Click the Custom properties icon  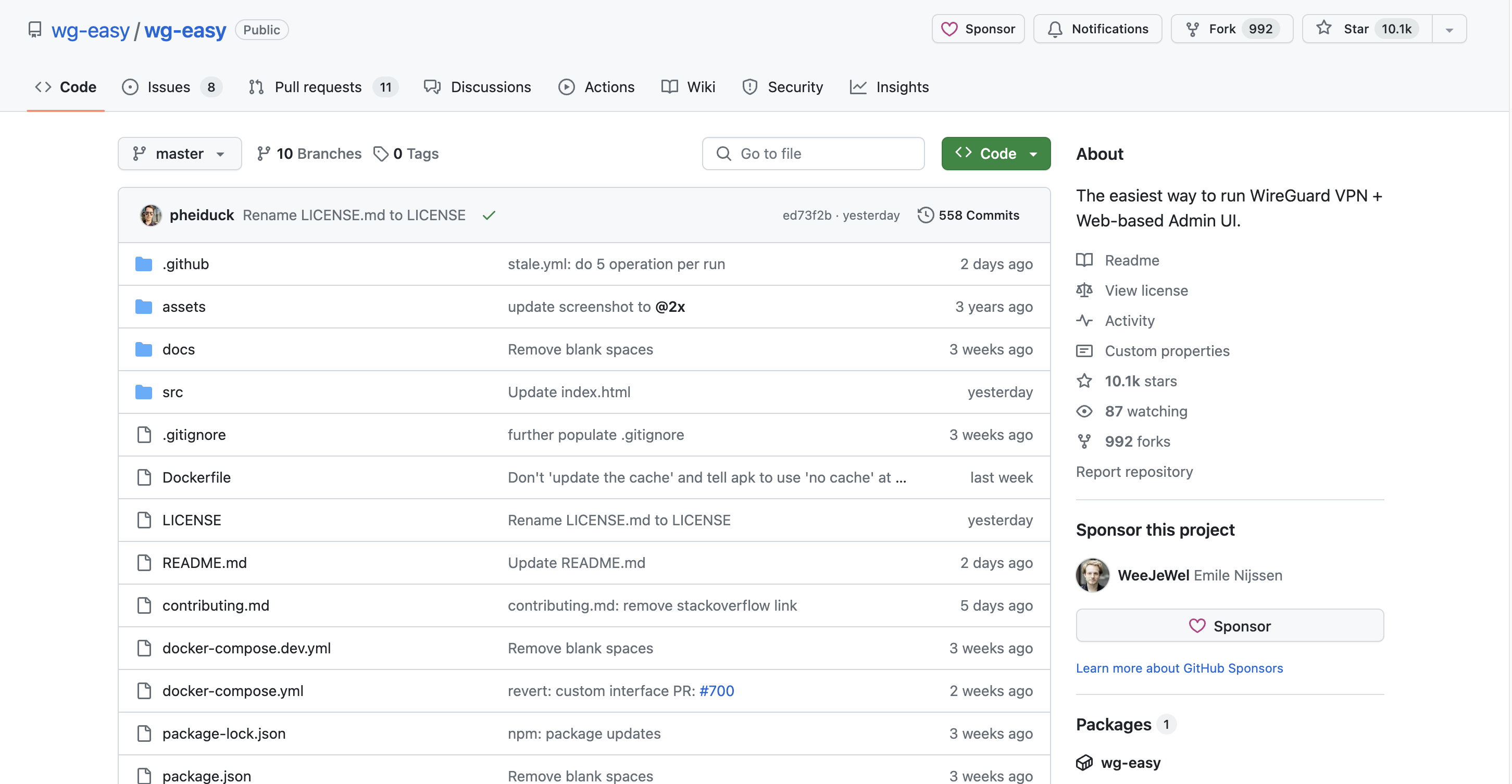[x=1084, y=351]
